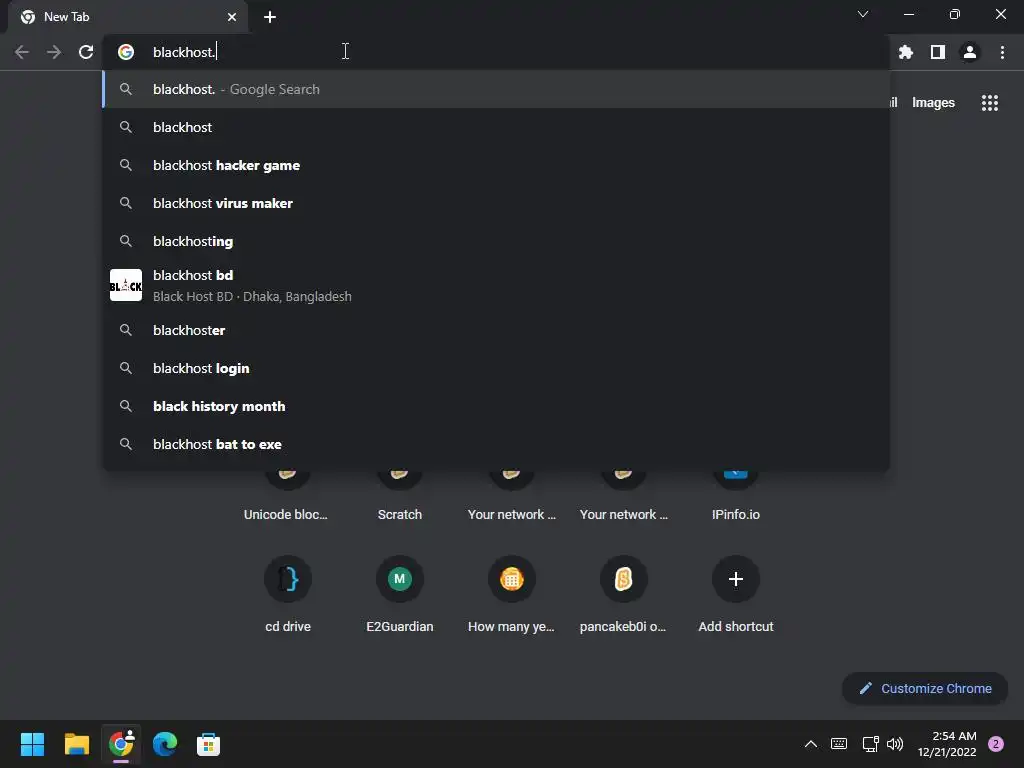Pick 'blackhost hacker game' suggestion
Viewport: 1024px width, 768px height.
[496, 165]
